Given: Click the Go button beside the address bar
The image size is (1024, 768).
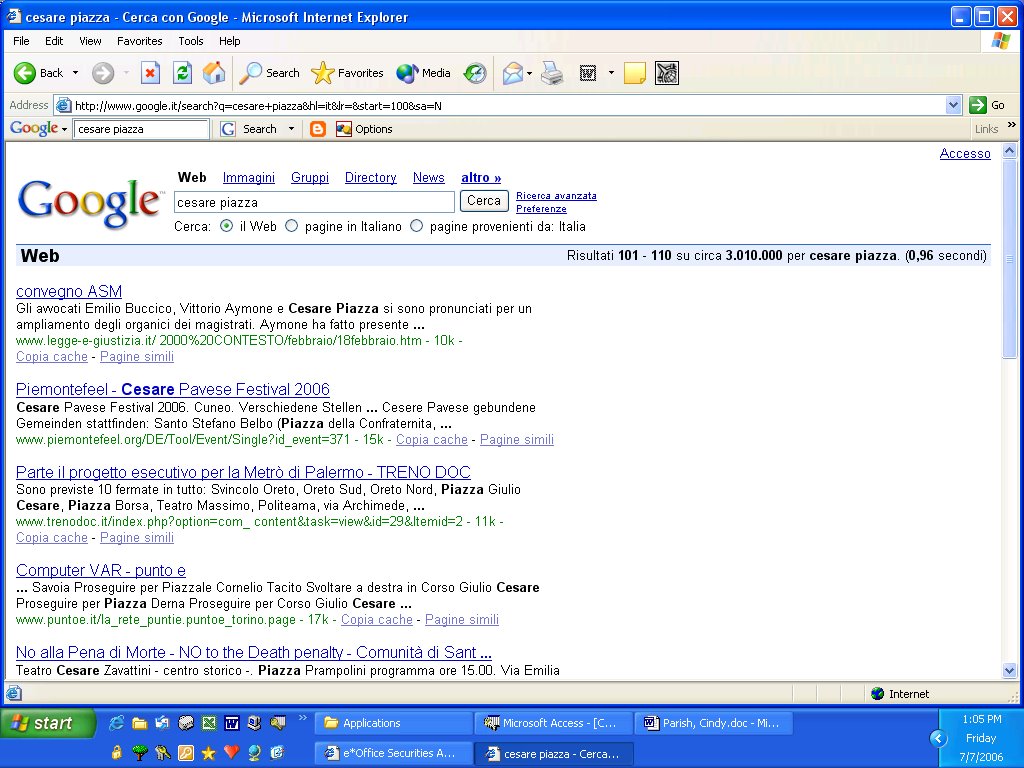Looking at the screenshot, I should (x=987, y=104).
